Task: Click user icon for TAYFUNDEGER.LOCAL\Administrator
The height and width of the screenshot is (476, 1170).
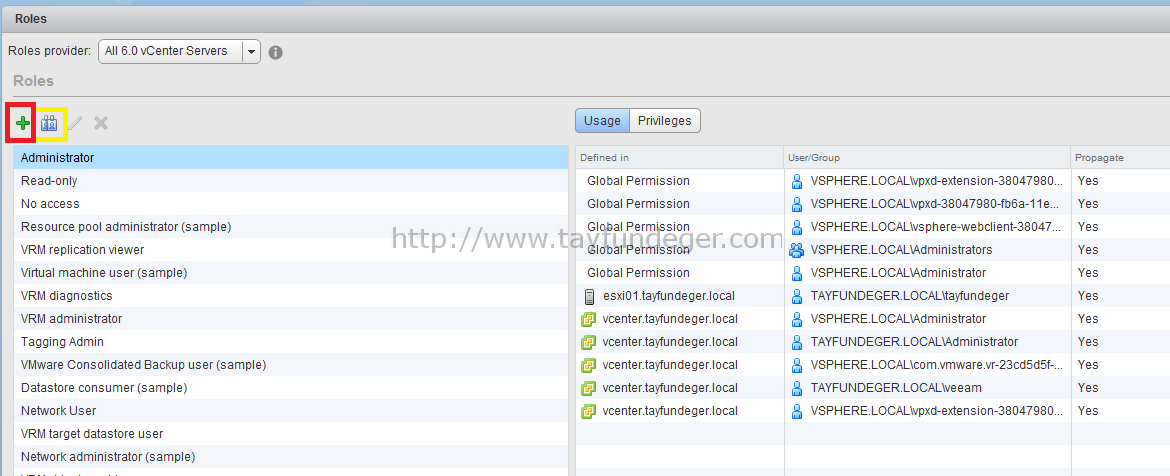Action: pyautogui.click(x=797, y=342)
